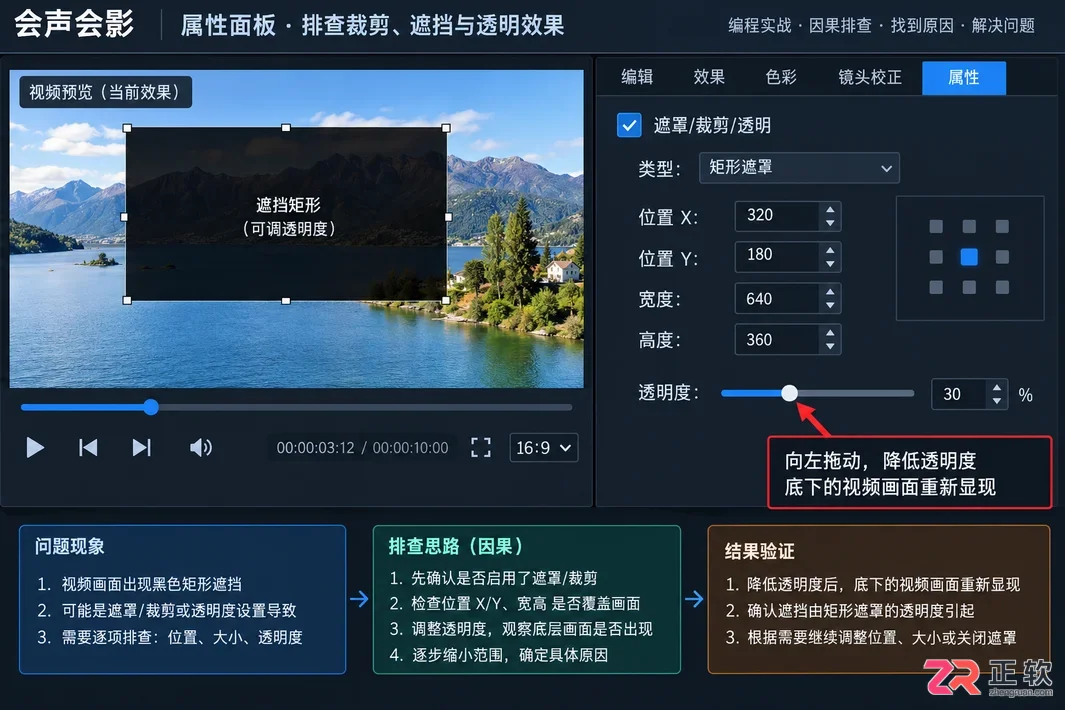Increase 位置 X with the up arrow

pos(830,209)
